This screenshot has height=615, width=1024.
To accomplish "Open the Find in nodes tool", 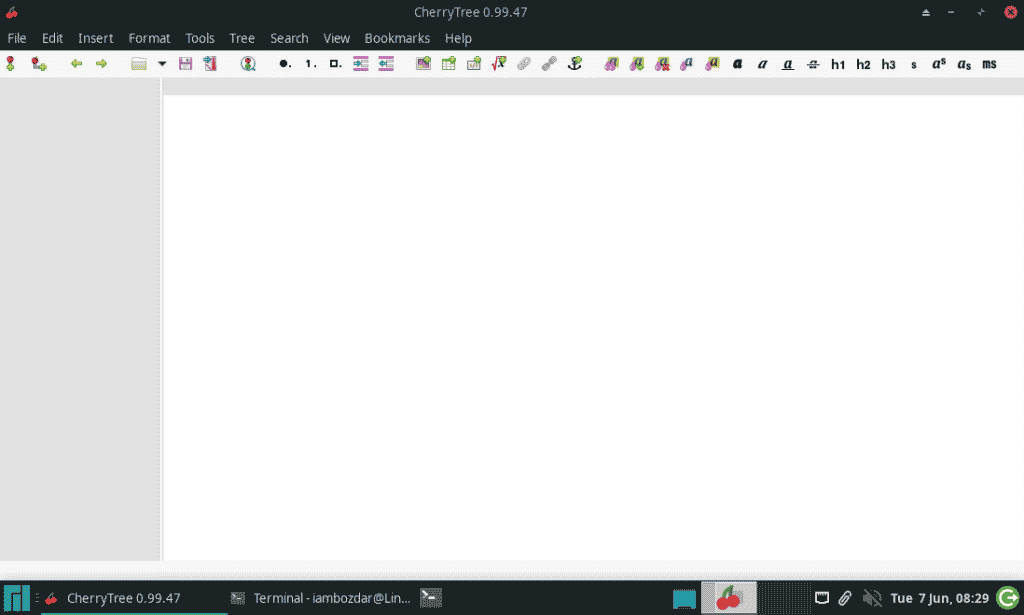I will 248,63.
